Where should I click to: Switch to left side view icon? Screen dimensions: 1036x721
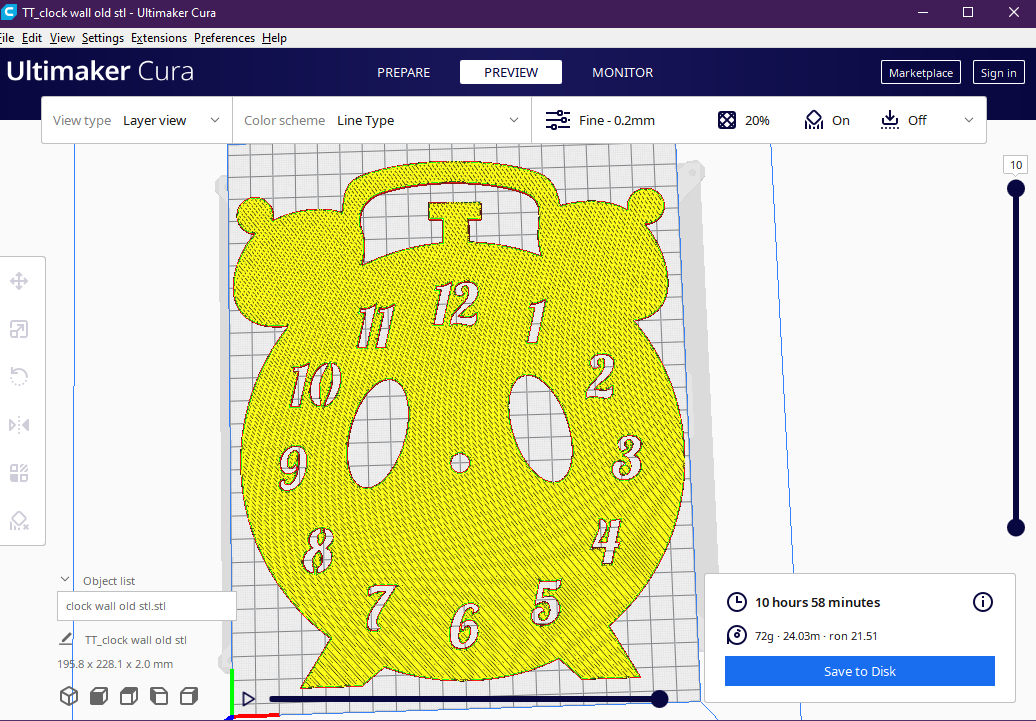(x=159, y=696)
